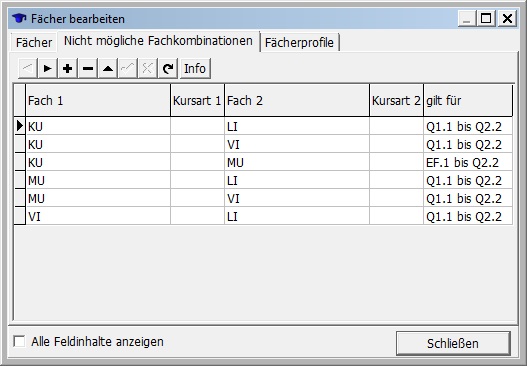This screenshot has width=527, height=366.
Task: Close the Fächer bearbeiten window
Action: [507, 18]
